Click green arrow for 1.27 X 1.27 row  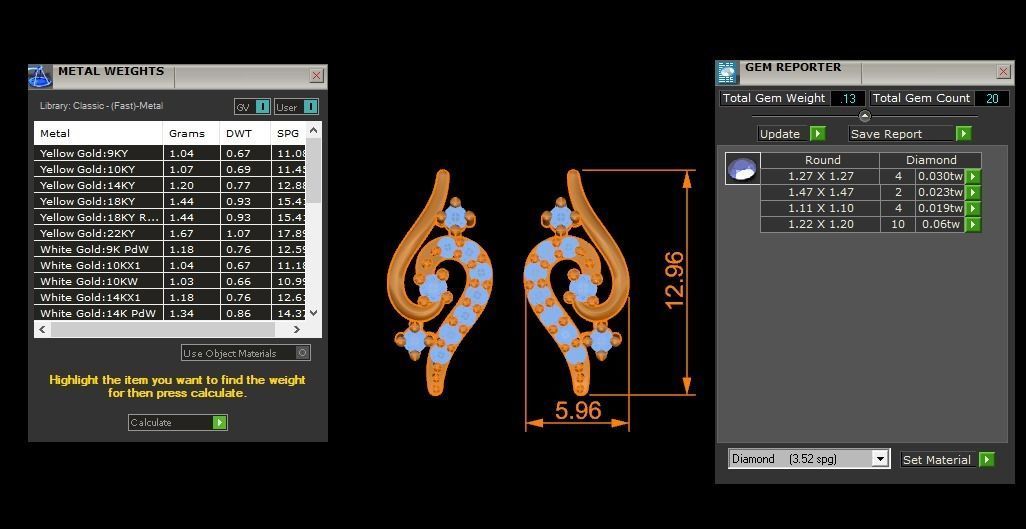point(974,176)
